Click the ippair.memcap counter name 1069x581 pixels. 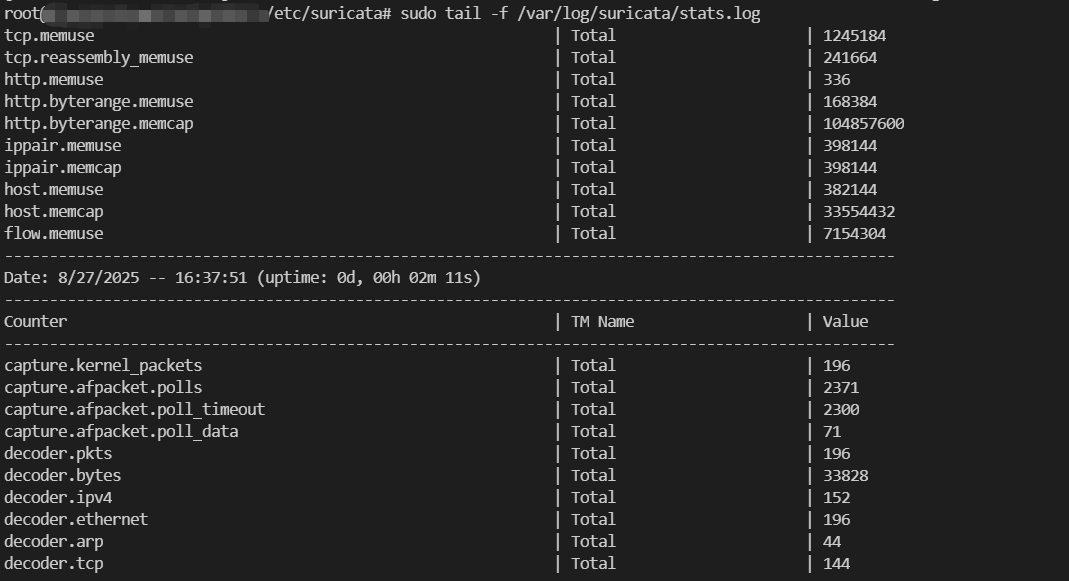62,167
